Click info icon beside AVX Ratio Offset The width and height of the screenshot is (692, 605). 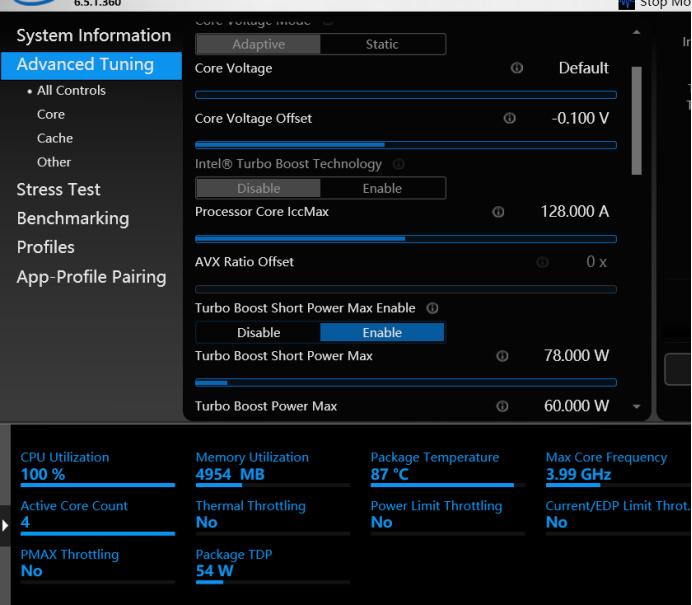pyautogui.click(x=543, y=263)
